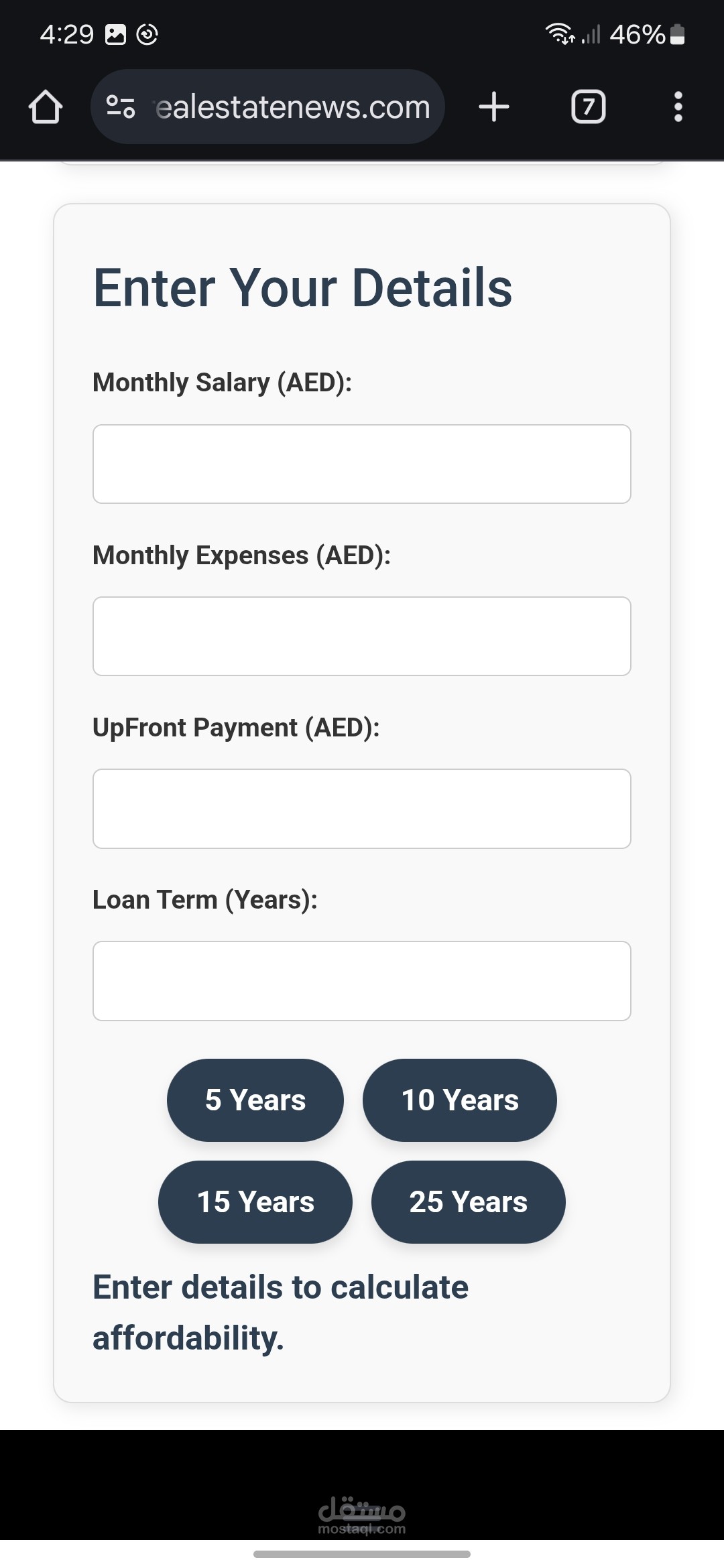This screenshot has width=724, height=1568.
Task: Pick the 15 Years loan term
Action: click(255, 1202)
